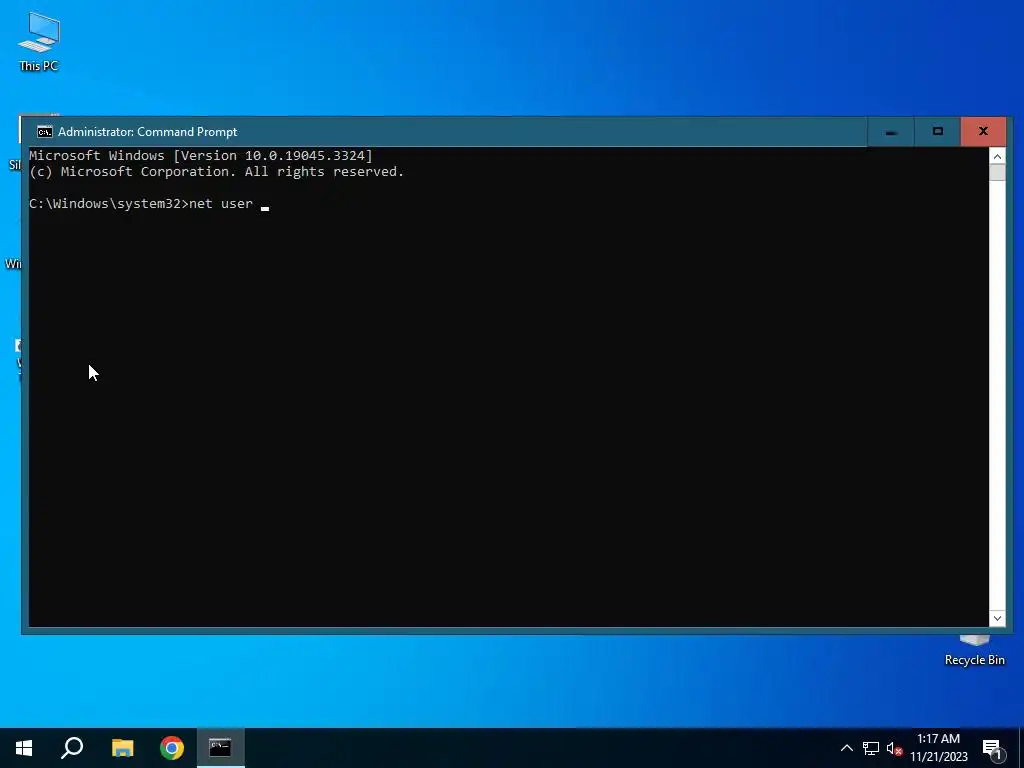This screenshot has width=1024, height=768.
Task: Open This PC desktop icon
Action: tap(39, 41)
